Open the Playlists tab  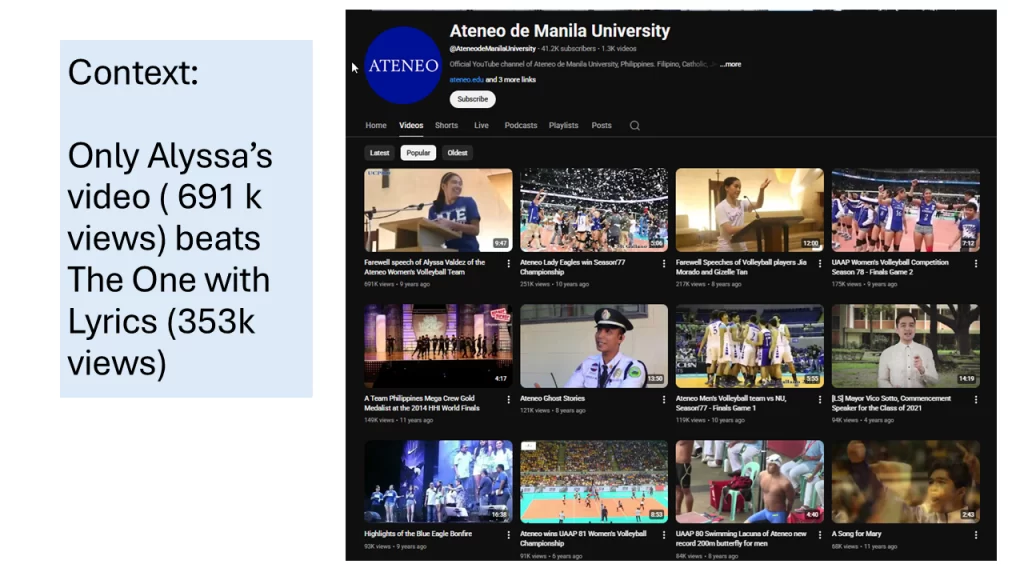[x=563, y=126]
